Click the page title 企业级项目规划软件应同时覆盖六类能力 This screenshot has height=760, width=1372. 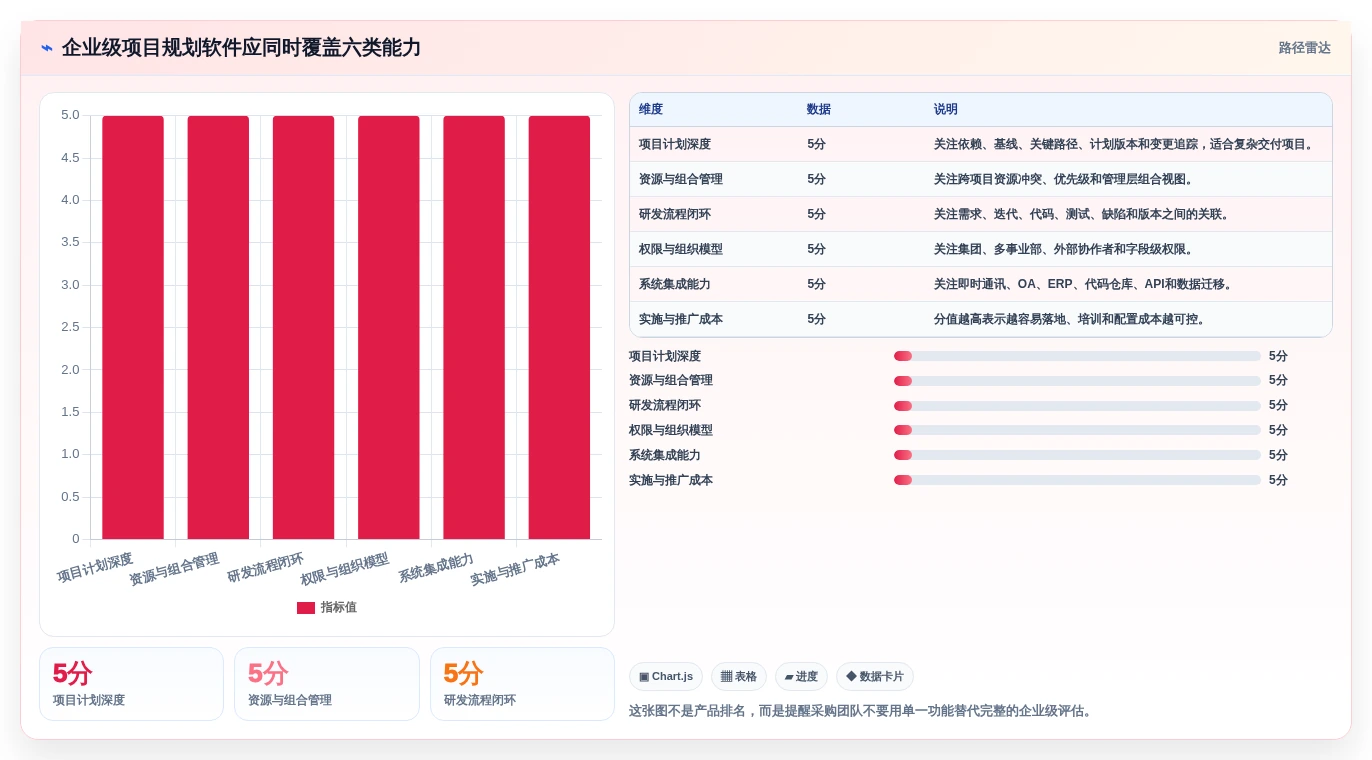(241, 48)
